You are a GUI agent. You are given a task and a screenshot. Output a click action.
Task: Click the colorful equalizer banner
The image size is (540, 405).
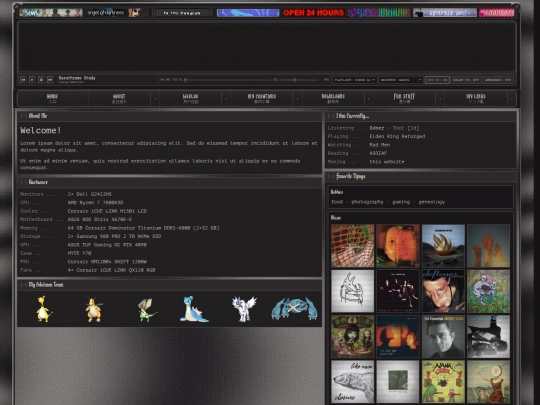point(379,13)
